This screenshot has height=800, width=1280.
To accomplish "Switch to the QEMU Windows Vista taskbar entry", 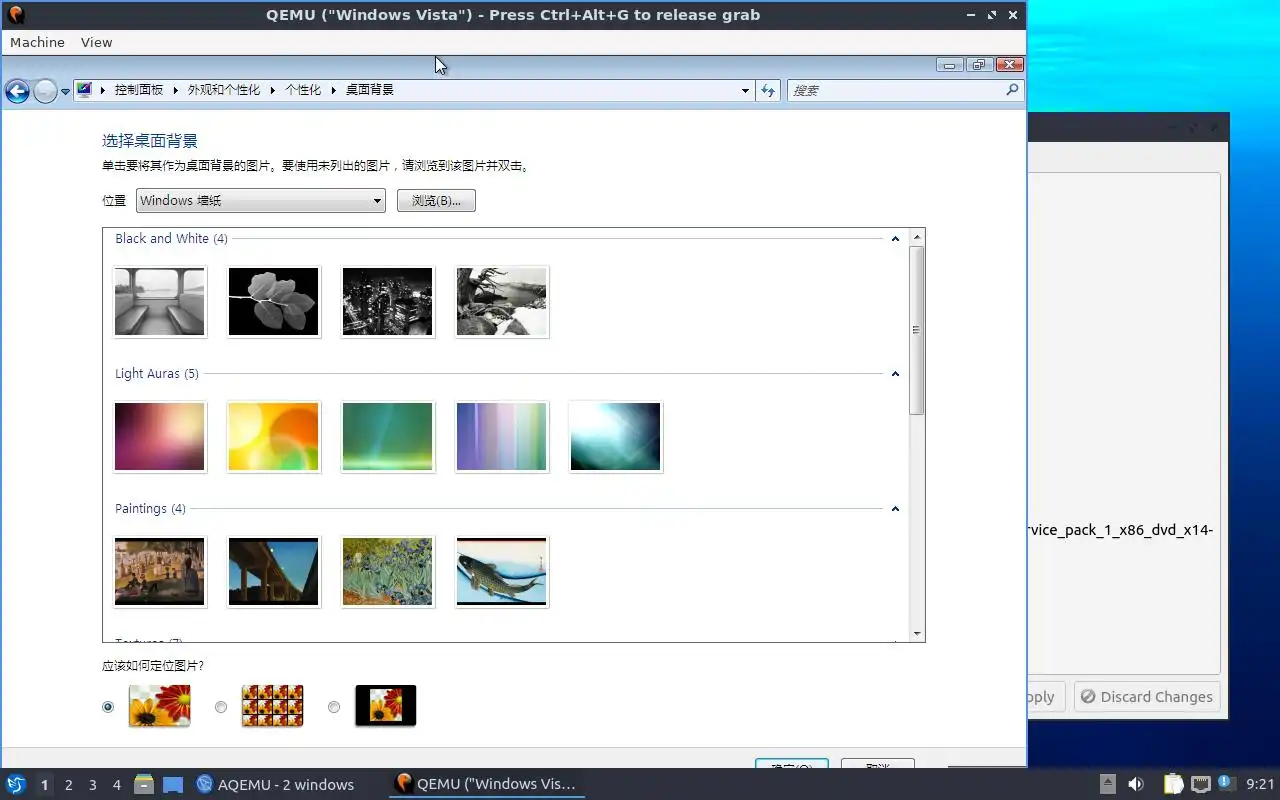I will [x=487, y=785].
